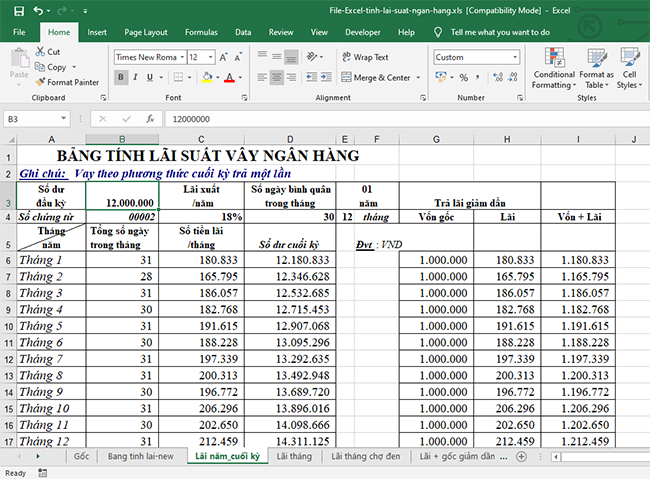The height and width of the screenshot is (479, 650).
Task: Toggle Wrap Text for the cell
Action: (363, 57)
